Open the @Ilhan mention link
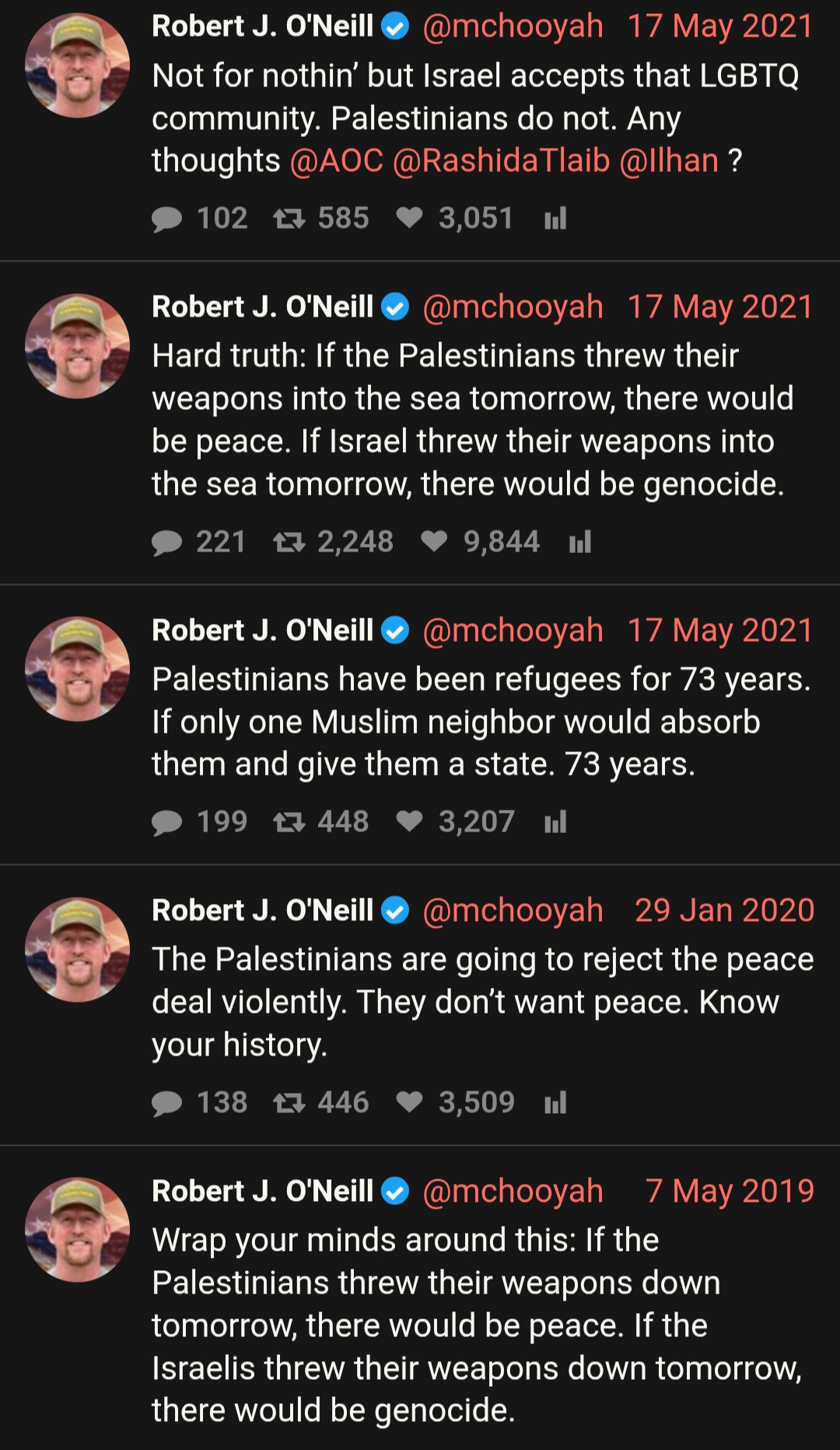The height and width of the screenshot is (1450, 840). [x=669, y=161]
